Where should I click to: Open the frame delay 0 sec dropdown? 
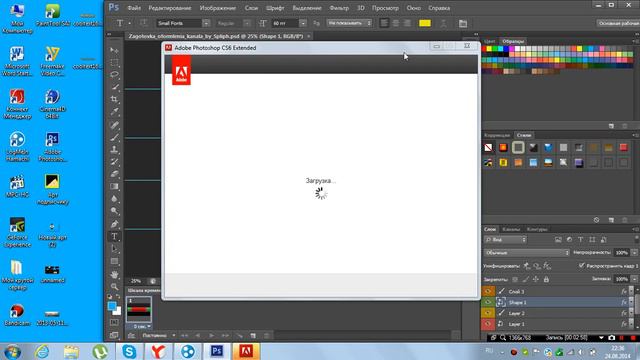142,327
